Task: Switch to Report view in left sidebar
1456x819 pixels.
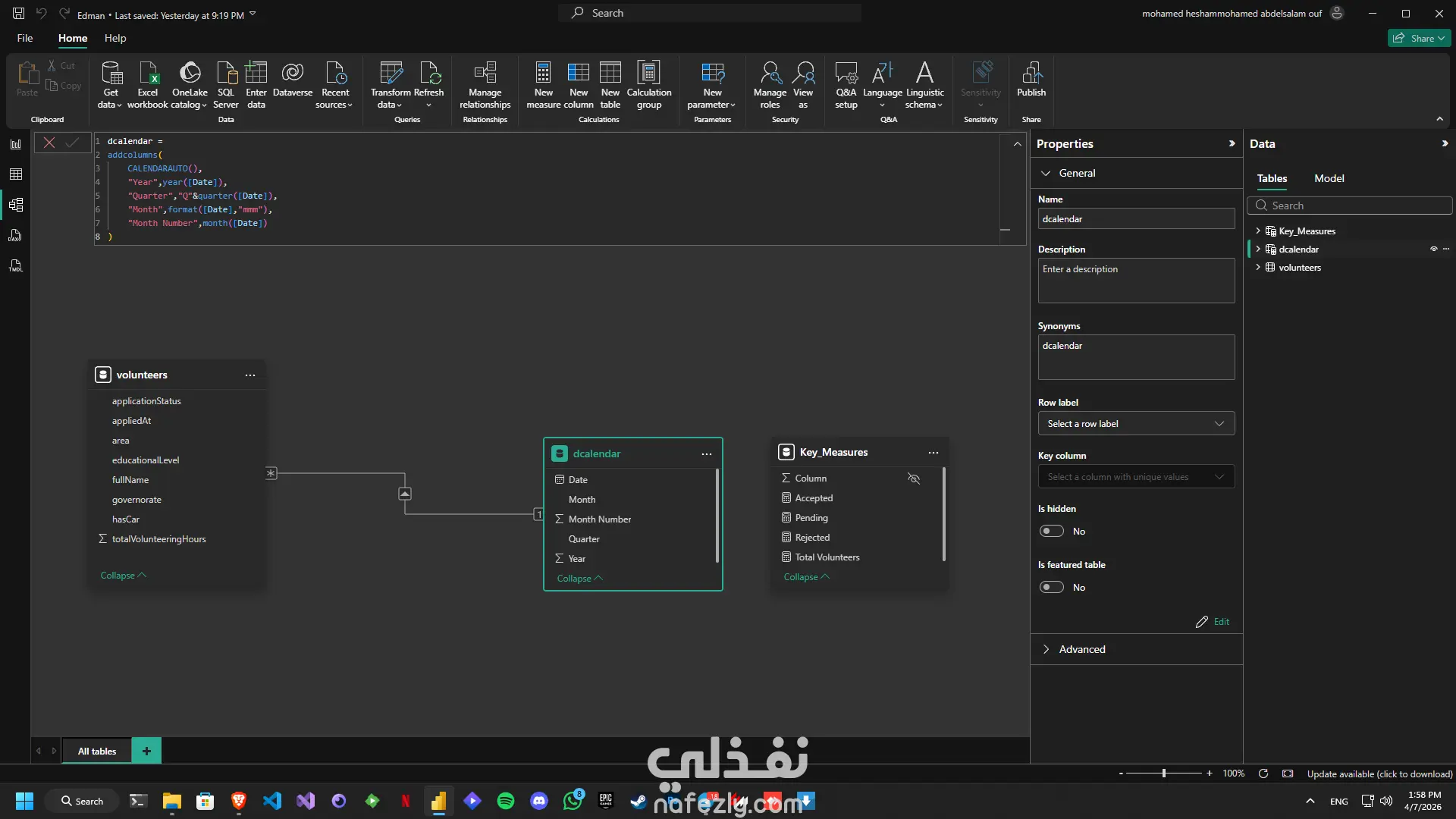Action: [x=15, y=144]
